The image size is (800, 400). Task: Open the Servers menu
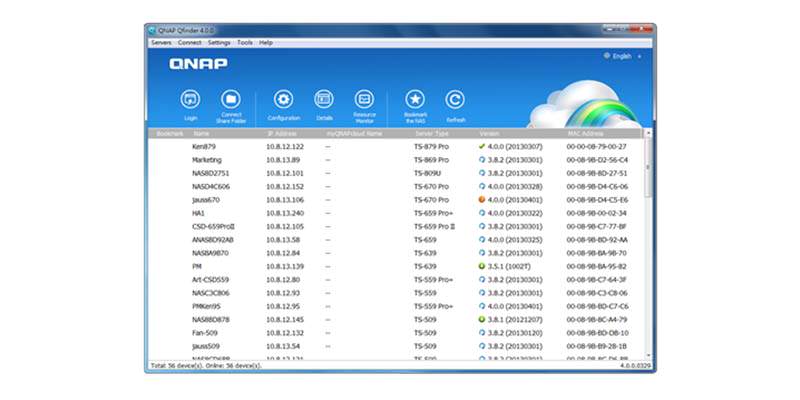pos(161,43)
